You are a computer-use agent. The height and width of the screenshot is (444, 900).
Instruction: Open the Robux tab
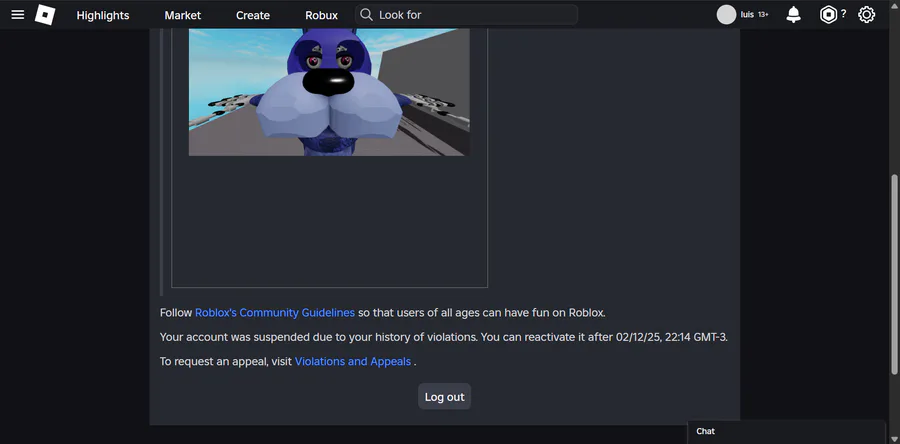pyautogui.click(x=321, y=15)
